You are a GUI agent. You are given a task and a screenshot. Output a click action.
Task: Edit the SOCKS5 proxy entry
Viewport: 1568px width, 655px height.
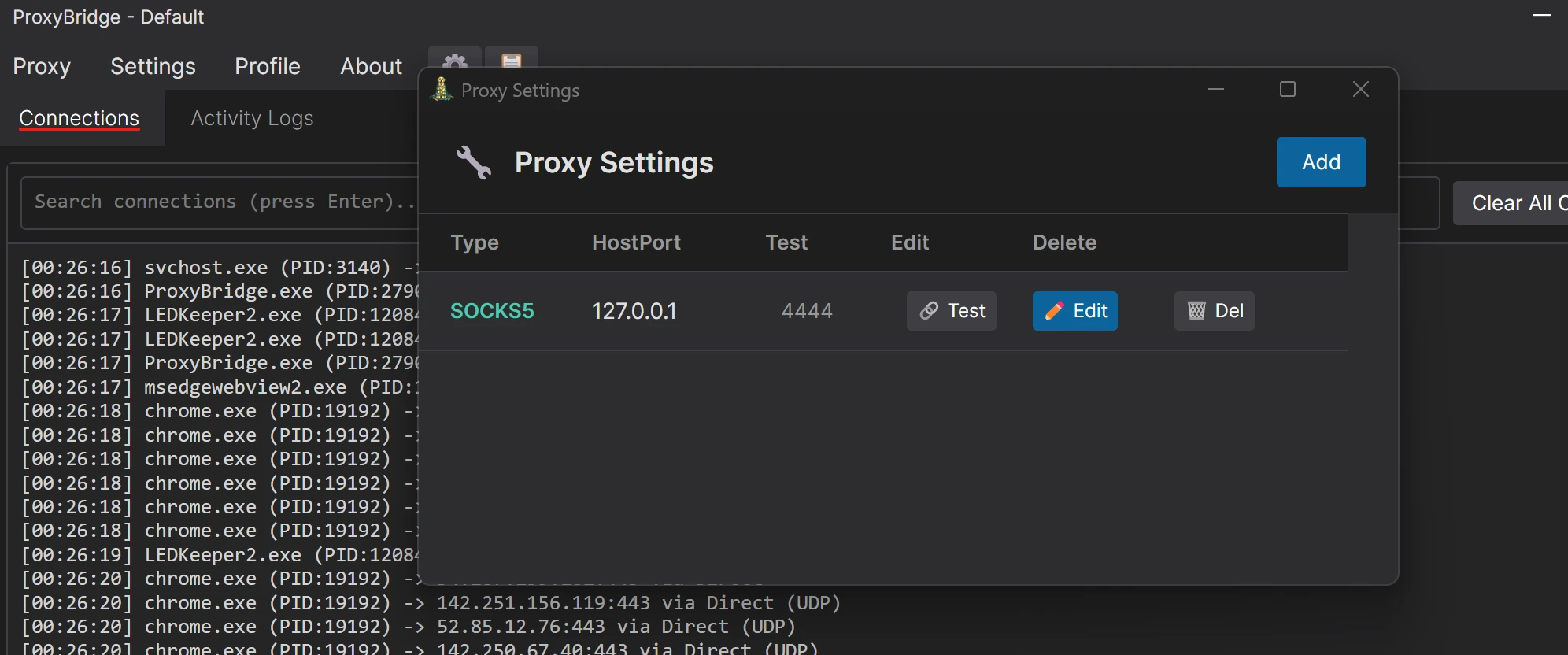(x=1075, y=311)
